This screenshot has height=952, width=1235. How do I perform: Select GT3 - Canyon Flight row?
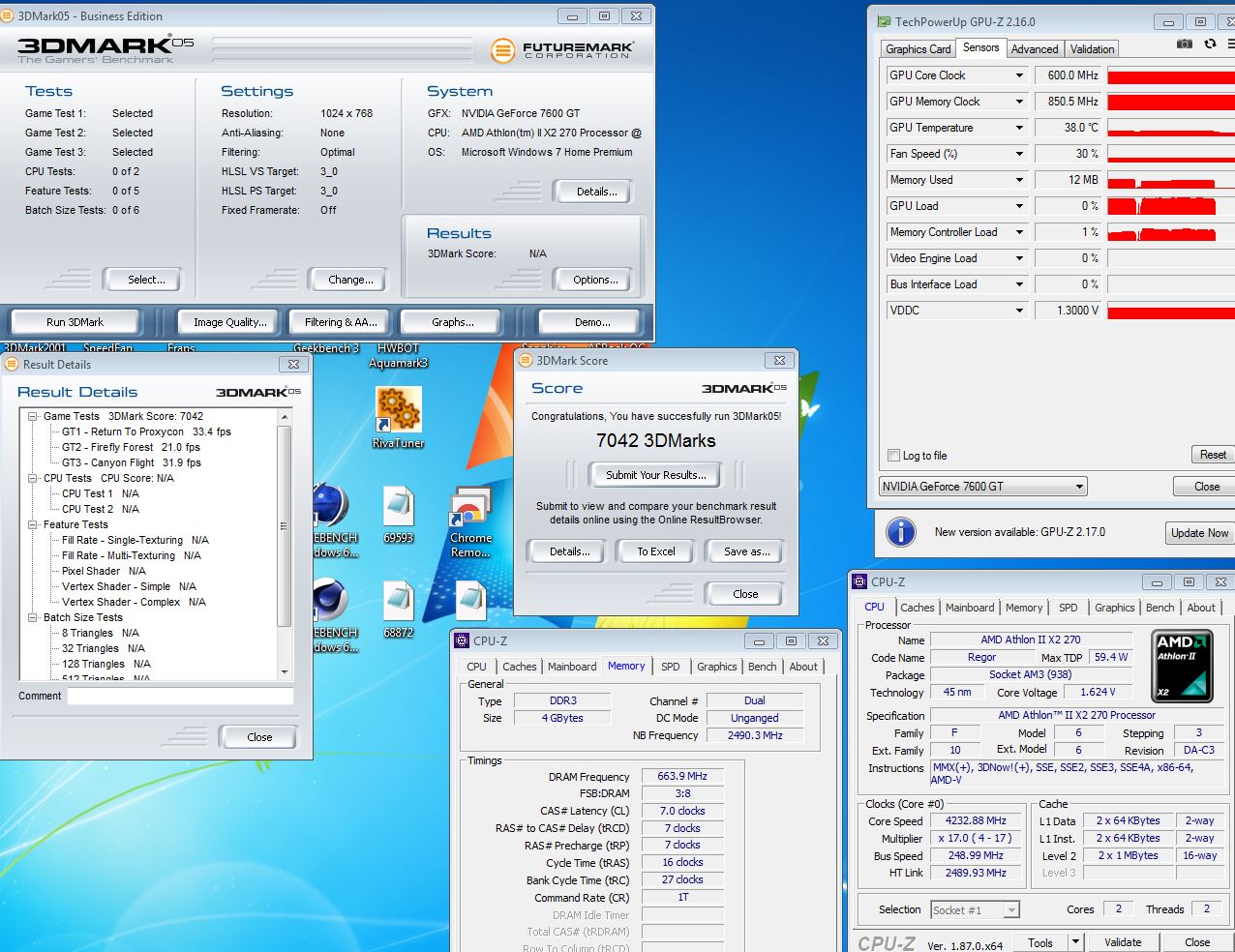(x=131, y=462)
